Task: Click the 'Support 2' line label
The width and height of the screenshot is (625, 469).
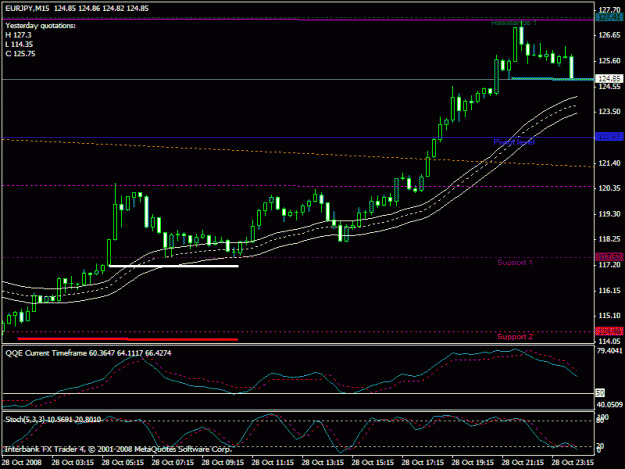Action: click(515, 337)
